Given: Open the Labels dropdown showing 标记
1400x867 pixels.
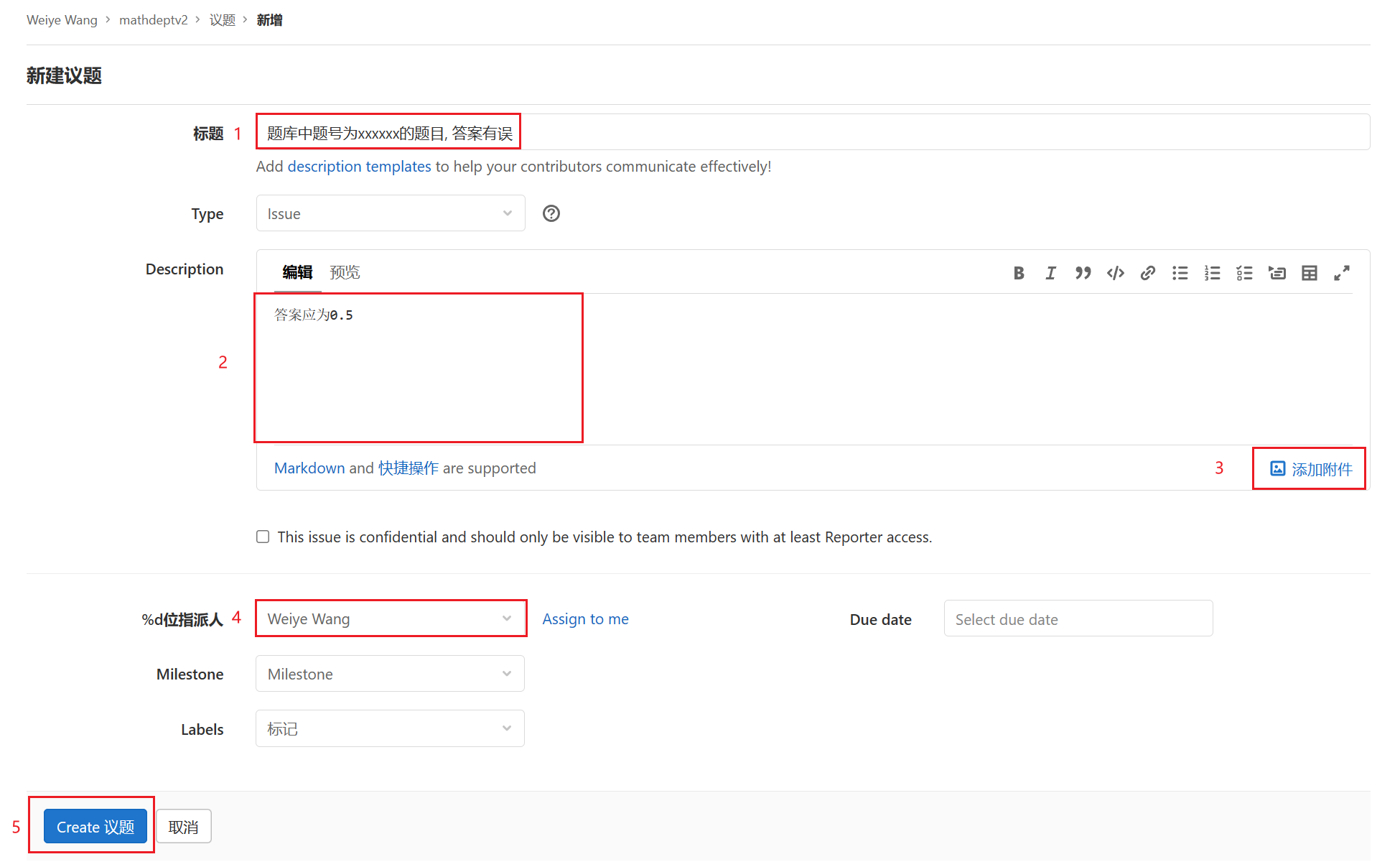Looking at the screenshot, I should click(390, 728).
